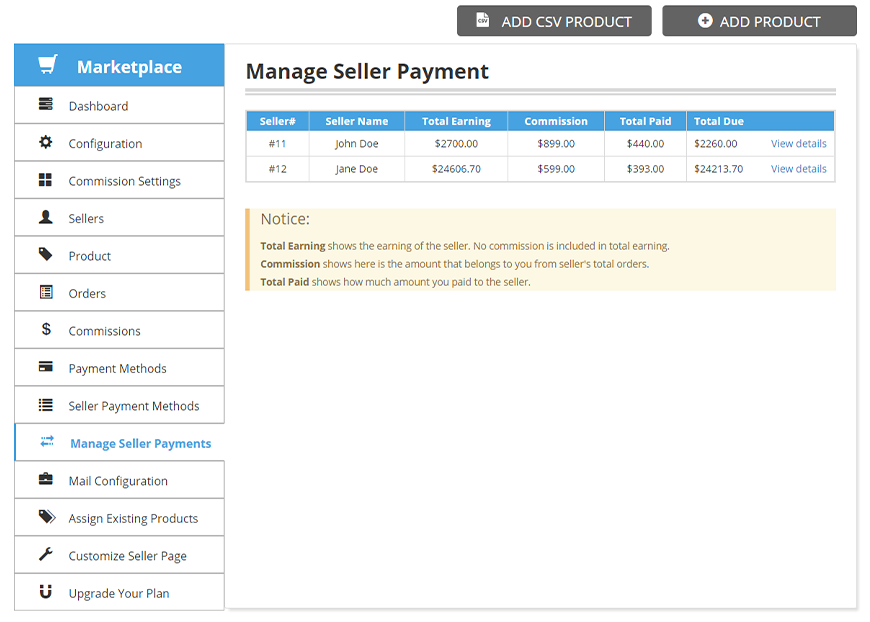This screenshot has height=622, width=870.
Task: Open Mail Configuration
Action: click(x=119, y=480)
